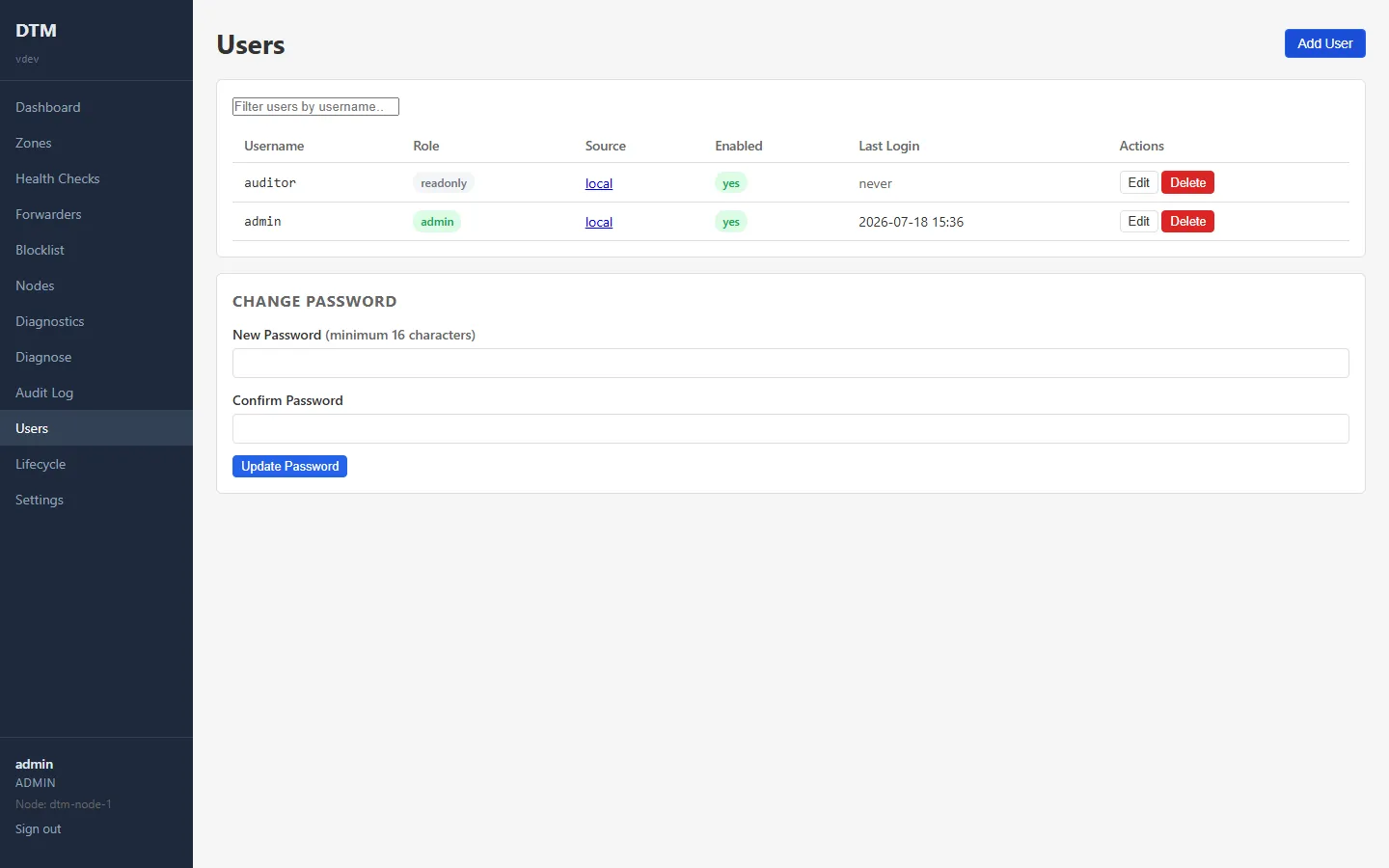Click the DTM logo title
Screen dimensions: 1389x868
click(x=36, y=30)
